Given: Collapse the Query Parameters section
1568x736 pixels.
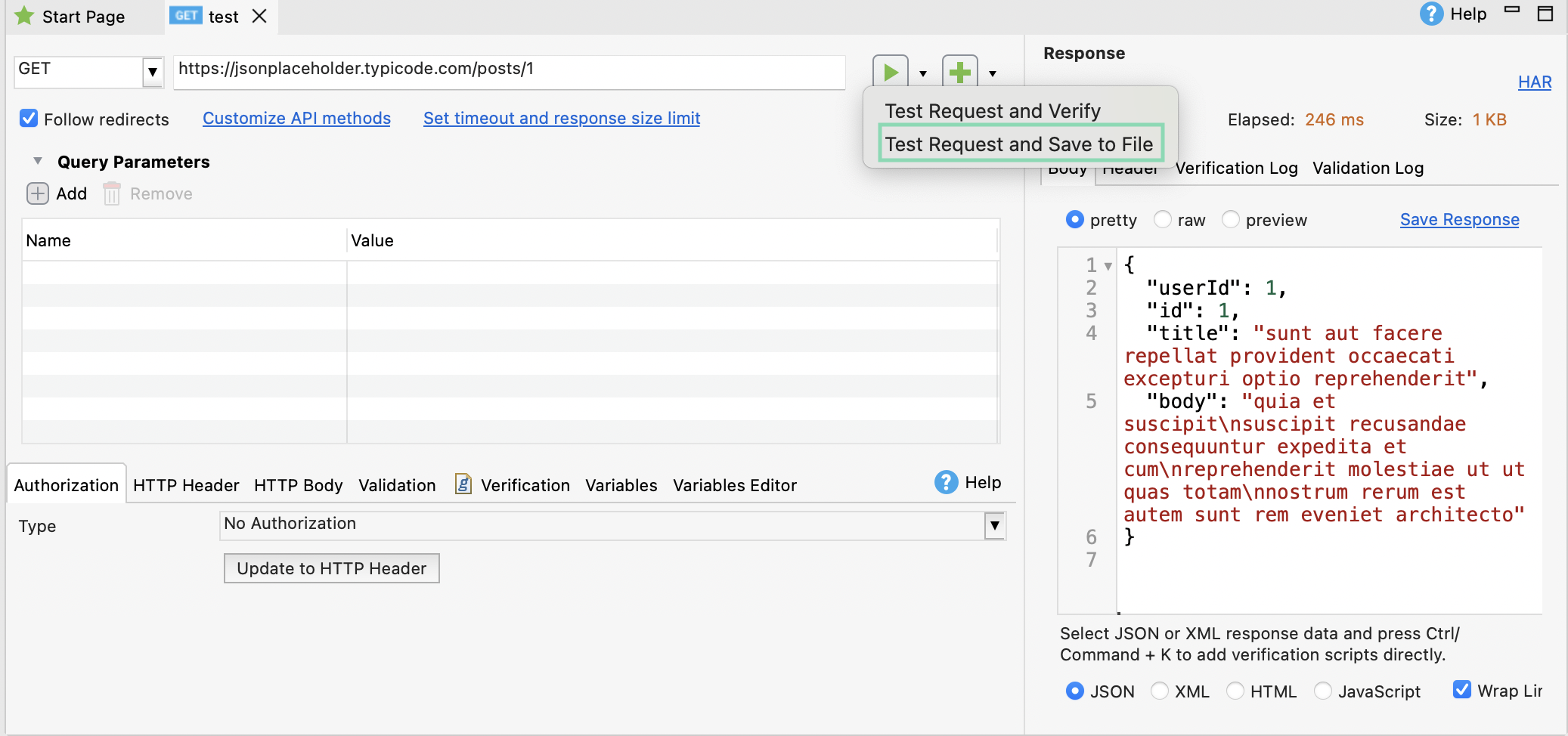Looking at the screenshot, I should 38,161.
